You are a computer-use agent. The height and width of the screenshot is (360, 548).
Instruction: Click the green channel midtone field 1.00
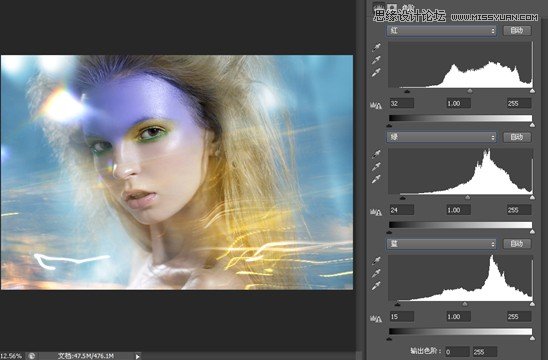click(x=459, y=210)
